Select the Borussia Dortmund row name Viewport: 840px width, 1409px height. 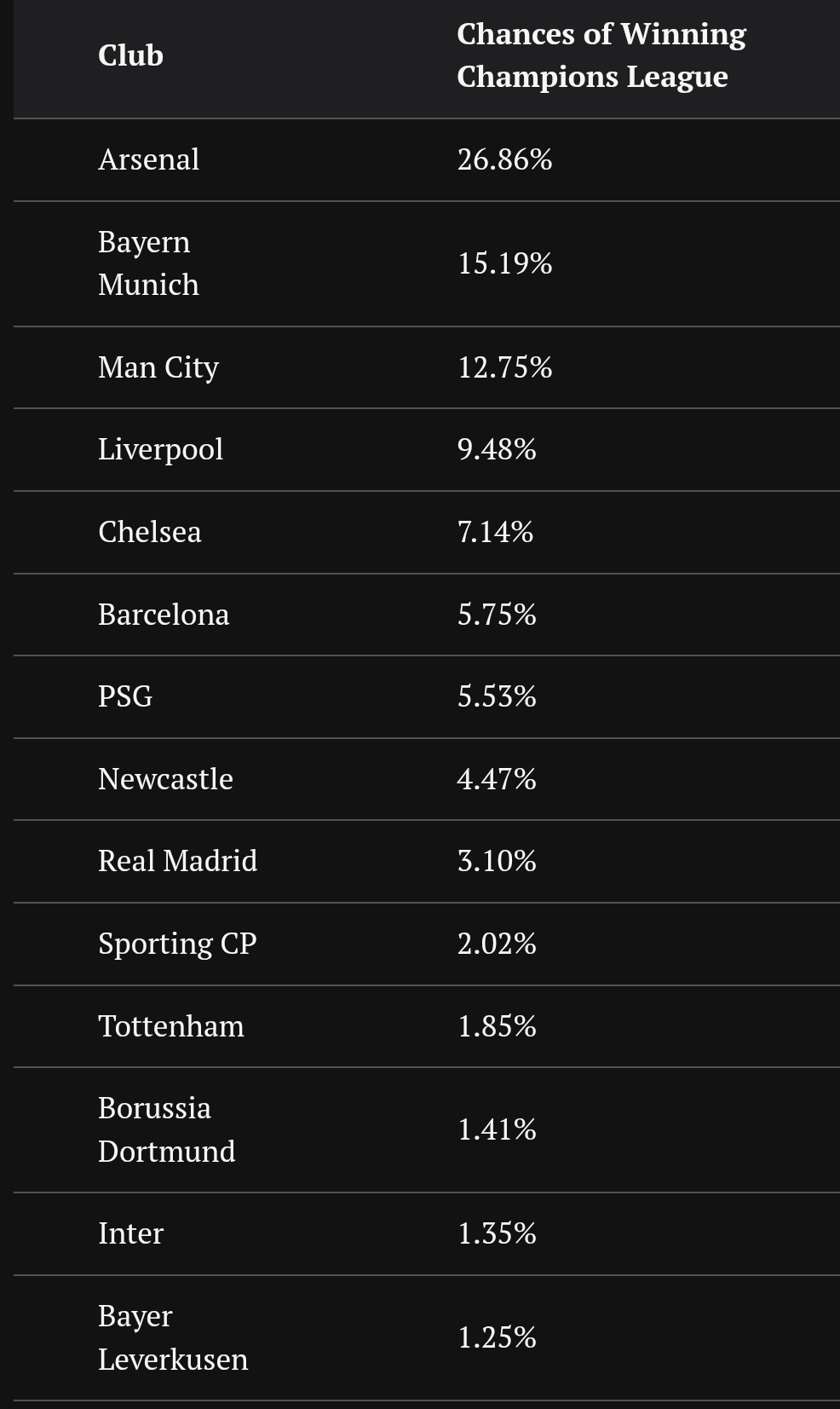point(166,1129)
